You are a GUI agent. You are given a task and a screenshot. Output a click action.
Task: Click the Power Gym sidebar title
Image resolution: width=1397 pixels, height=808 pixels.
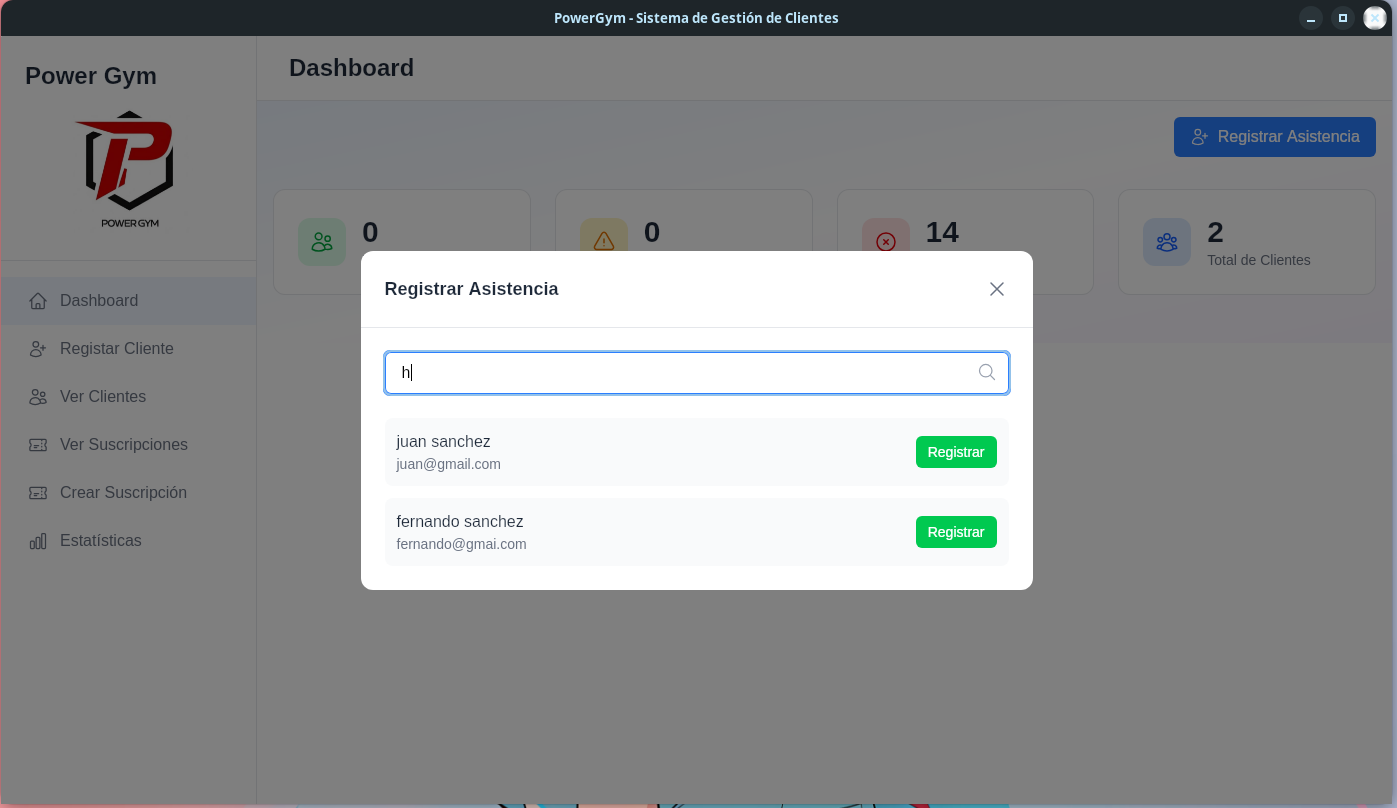point(91,76)
